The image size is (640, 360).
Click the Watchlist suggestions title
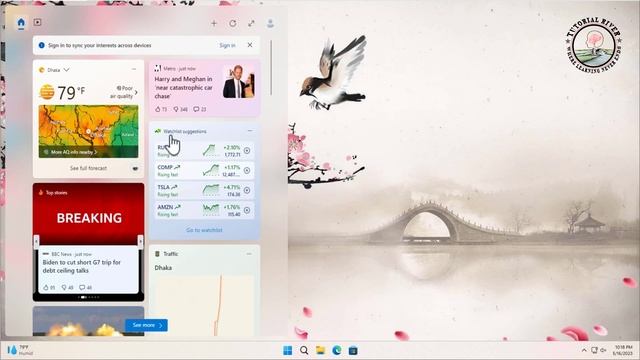(x=185, y=131)
